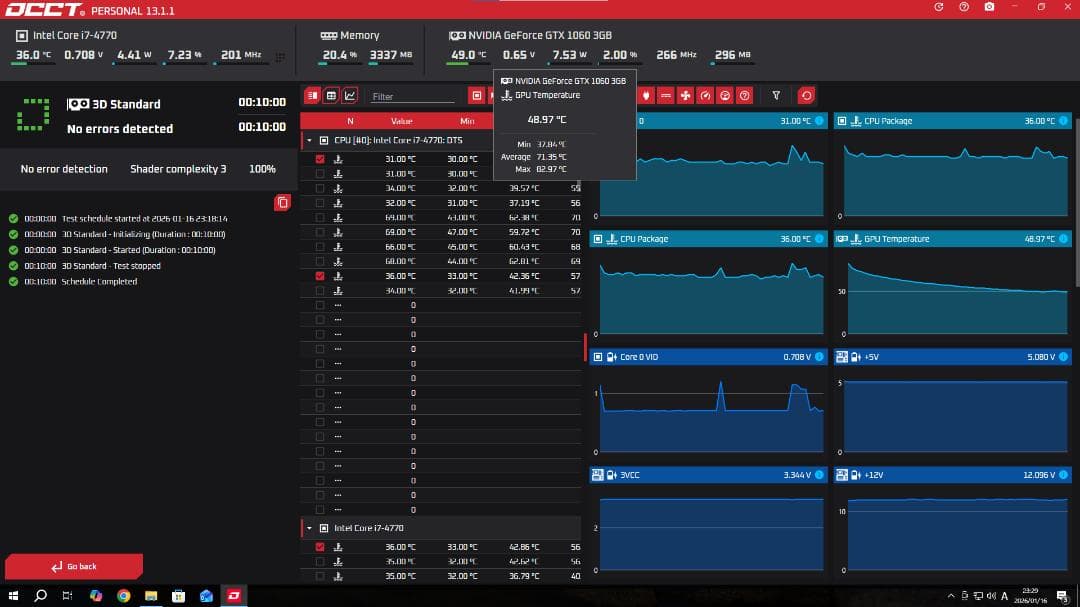This screenshot has width=1080, height=607.
Task: Switch to table view icon
Action: [331, 96]
